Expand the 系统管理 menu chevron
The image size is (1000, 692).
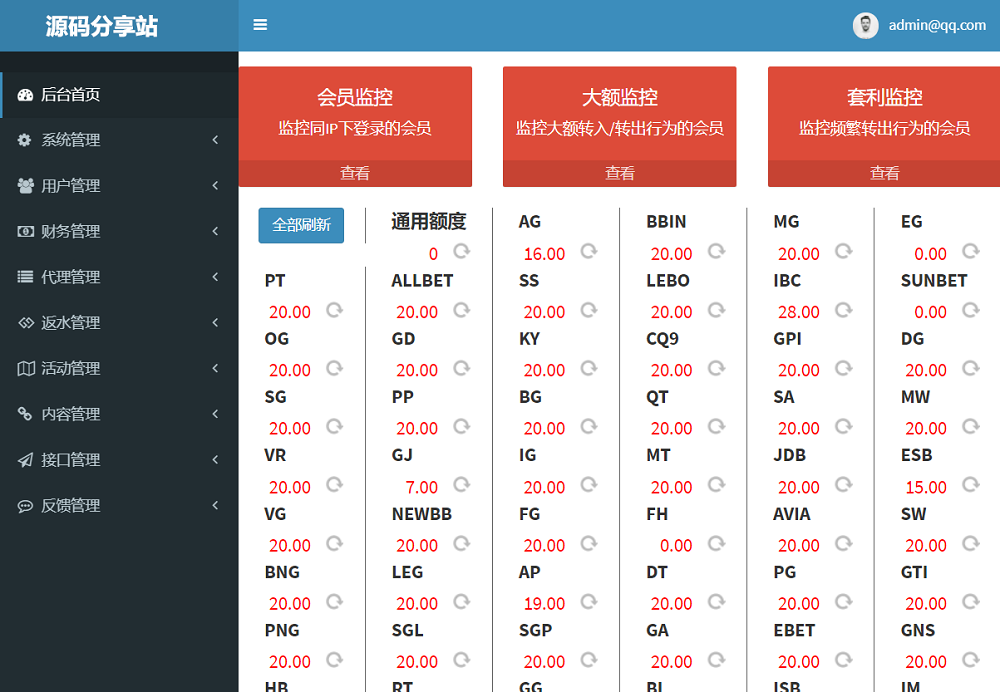[x=215, y=140]
